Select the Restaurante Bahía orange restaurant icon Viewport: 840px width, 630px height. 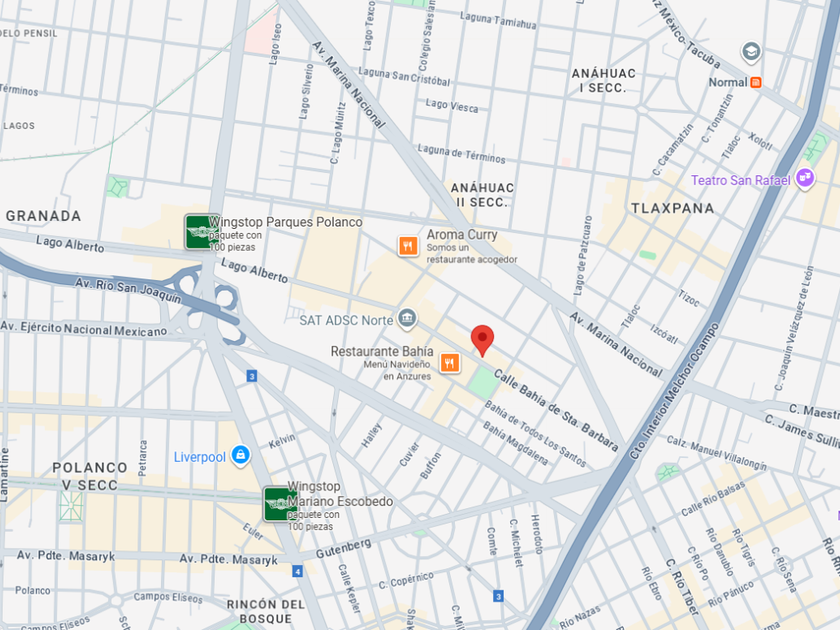tap(450, 363)
